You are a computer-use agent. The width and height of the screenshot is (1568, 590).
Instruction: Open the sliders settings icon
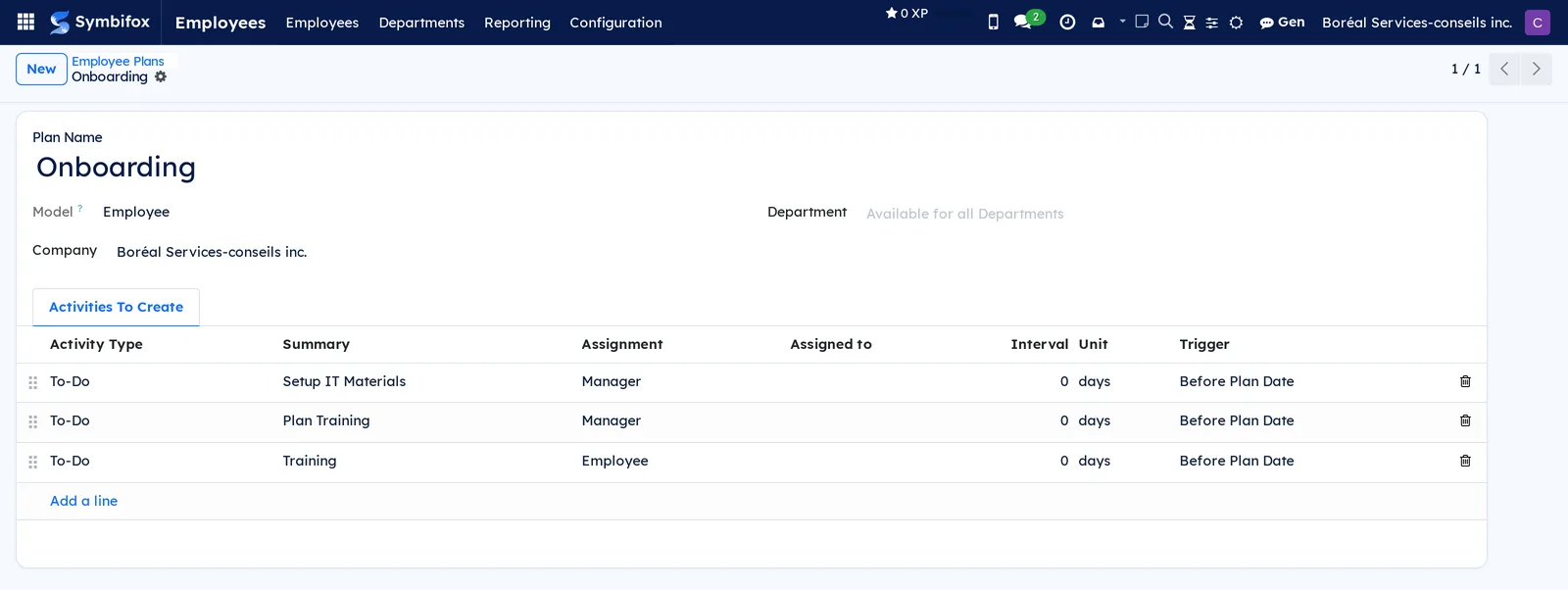click(1212, 22)
